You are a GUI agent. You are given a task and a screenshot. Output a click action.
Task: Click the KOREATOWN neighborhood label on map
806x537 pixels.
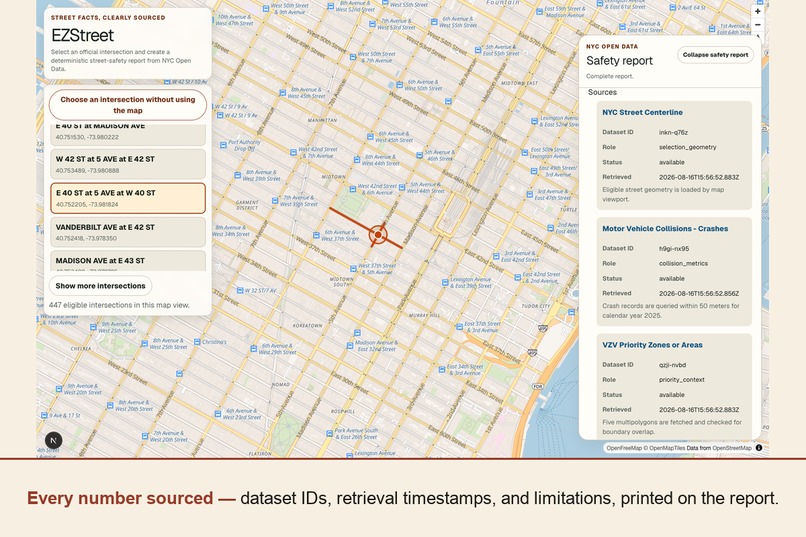click(307, 326)
